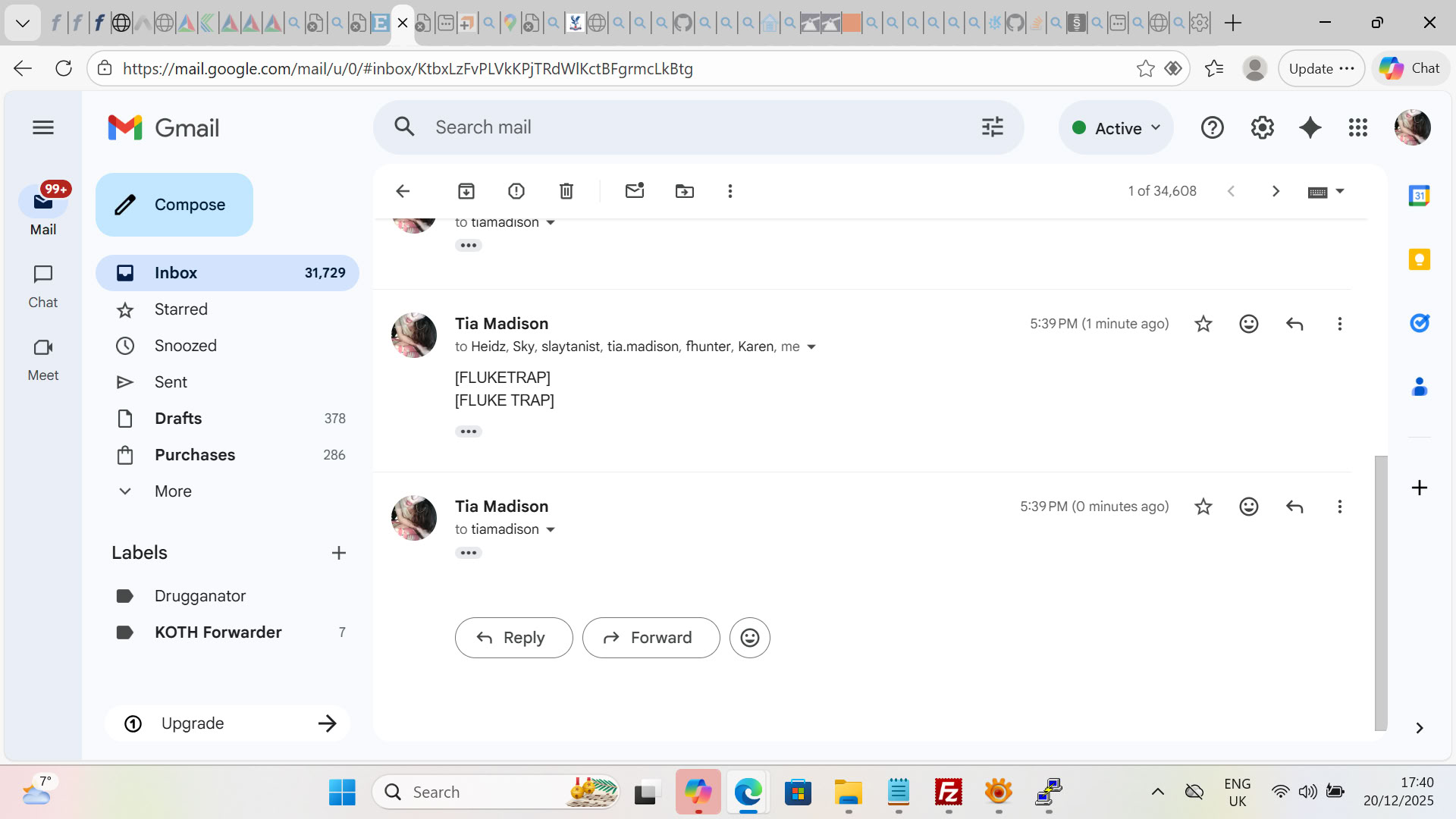Image resolution: width=1456 pixels, height=819 pixels.
Task: Delete the conversation with trash icon
Action: (x=566, y=191)
